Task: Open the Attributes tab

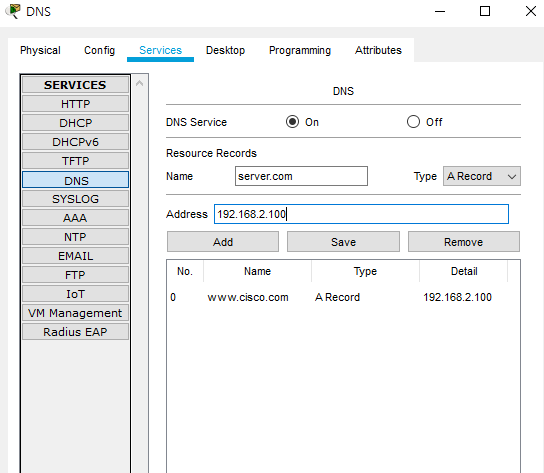Action: click(378, 50)
